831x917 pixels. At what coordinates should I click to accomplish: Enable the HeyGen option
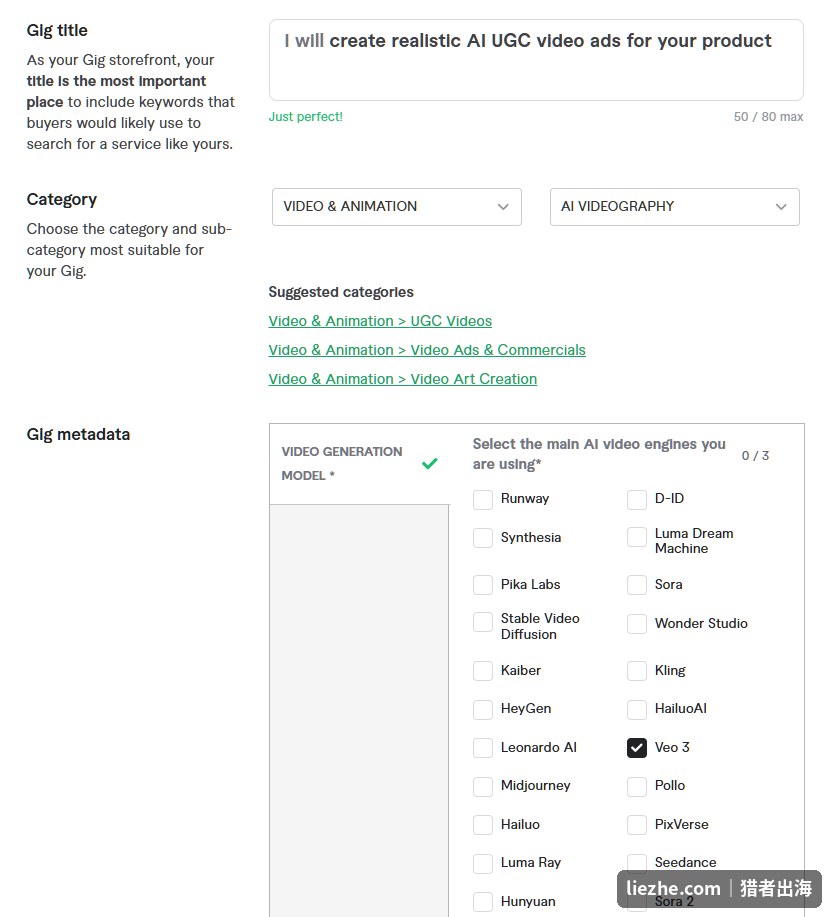point(483,709)
